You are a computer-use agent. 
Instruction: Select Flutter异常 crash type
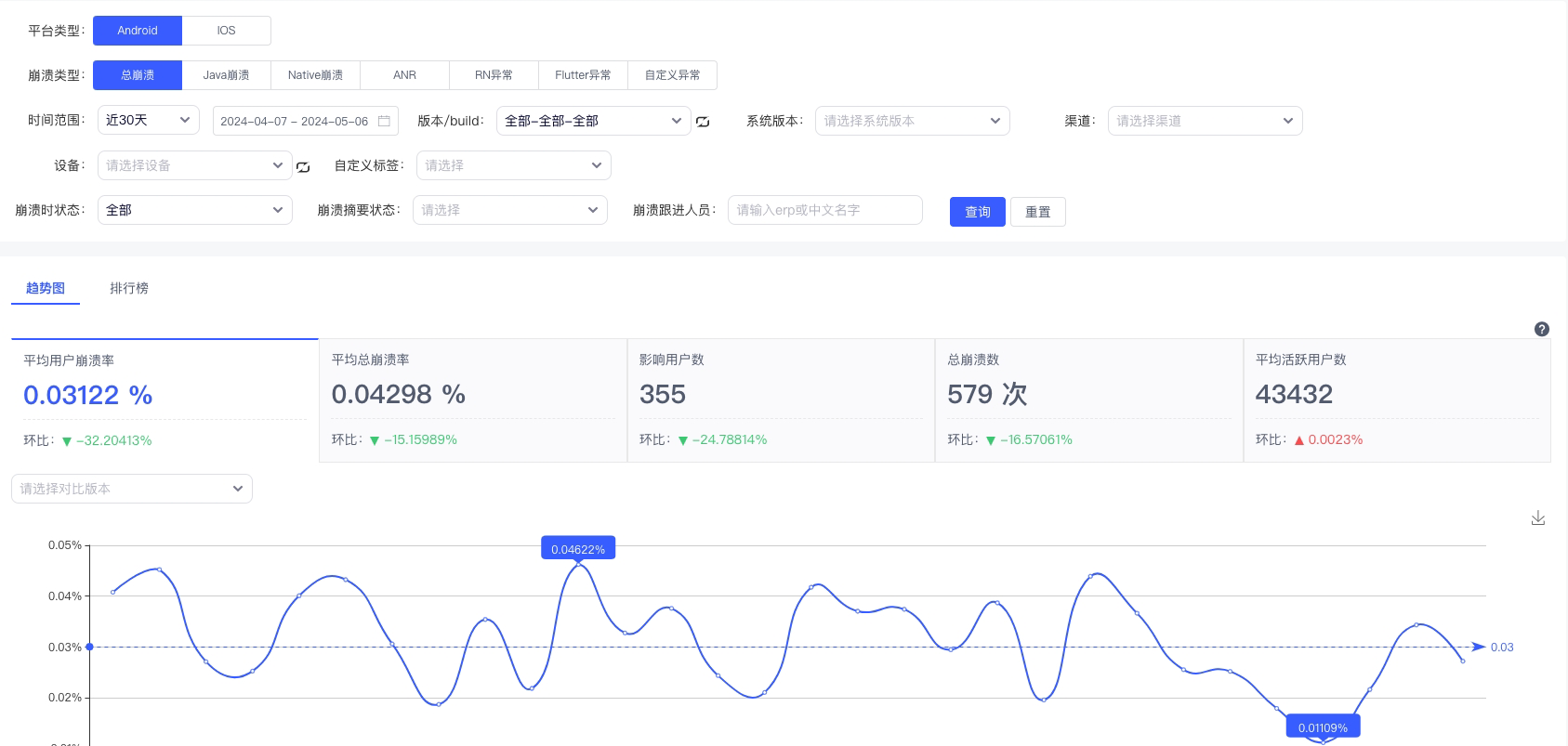[x=584, y=75]
